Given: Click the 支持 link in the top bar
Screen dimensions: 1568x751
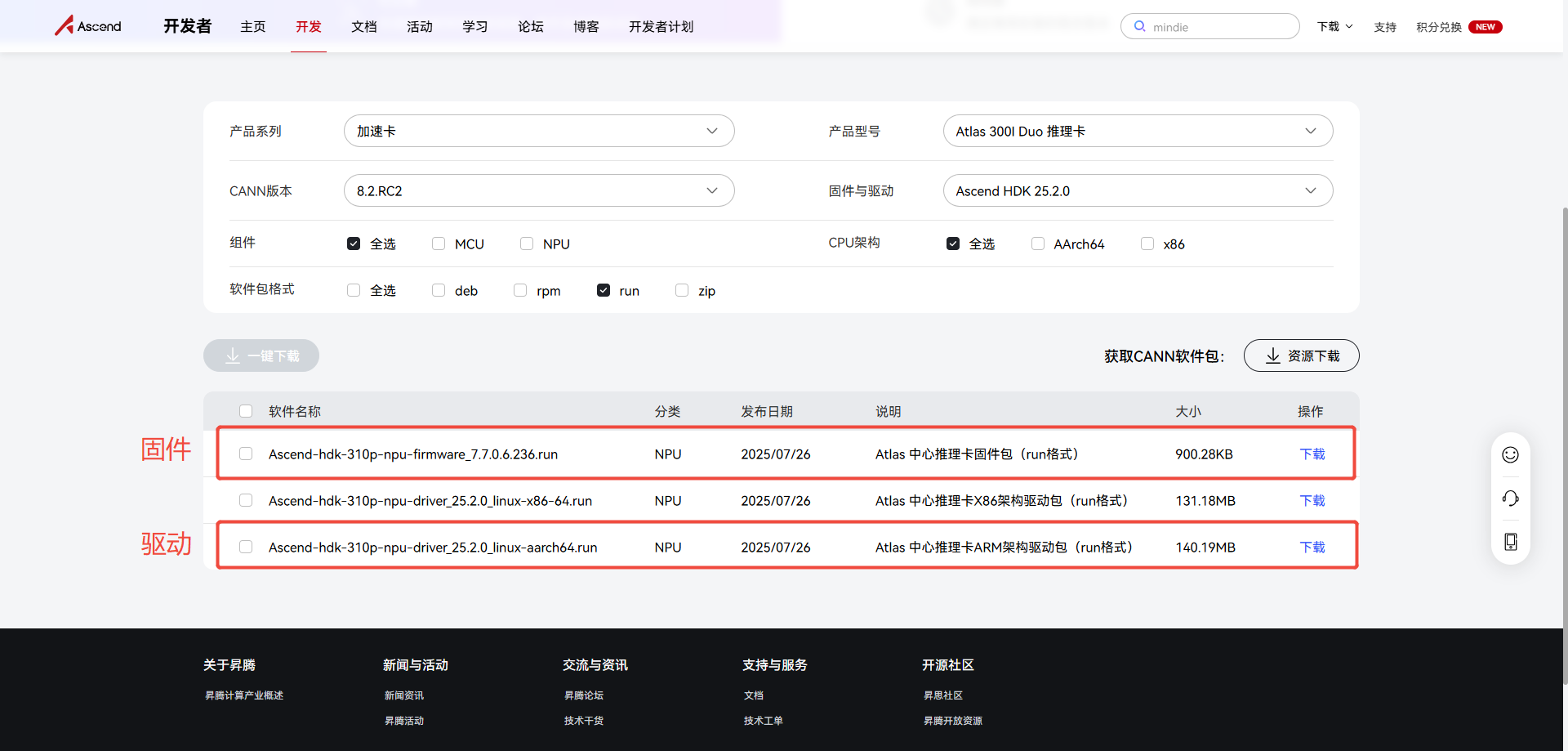Looking at the screenshot, I should pos(1385,27).
